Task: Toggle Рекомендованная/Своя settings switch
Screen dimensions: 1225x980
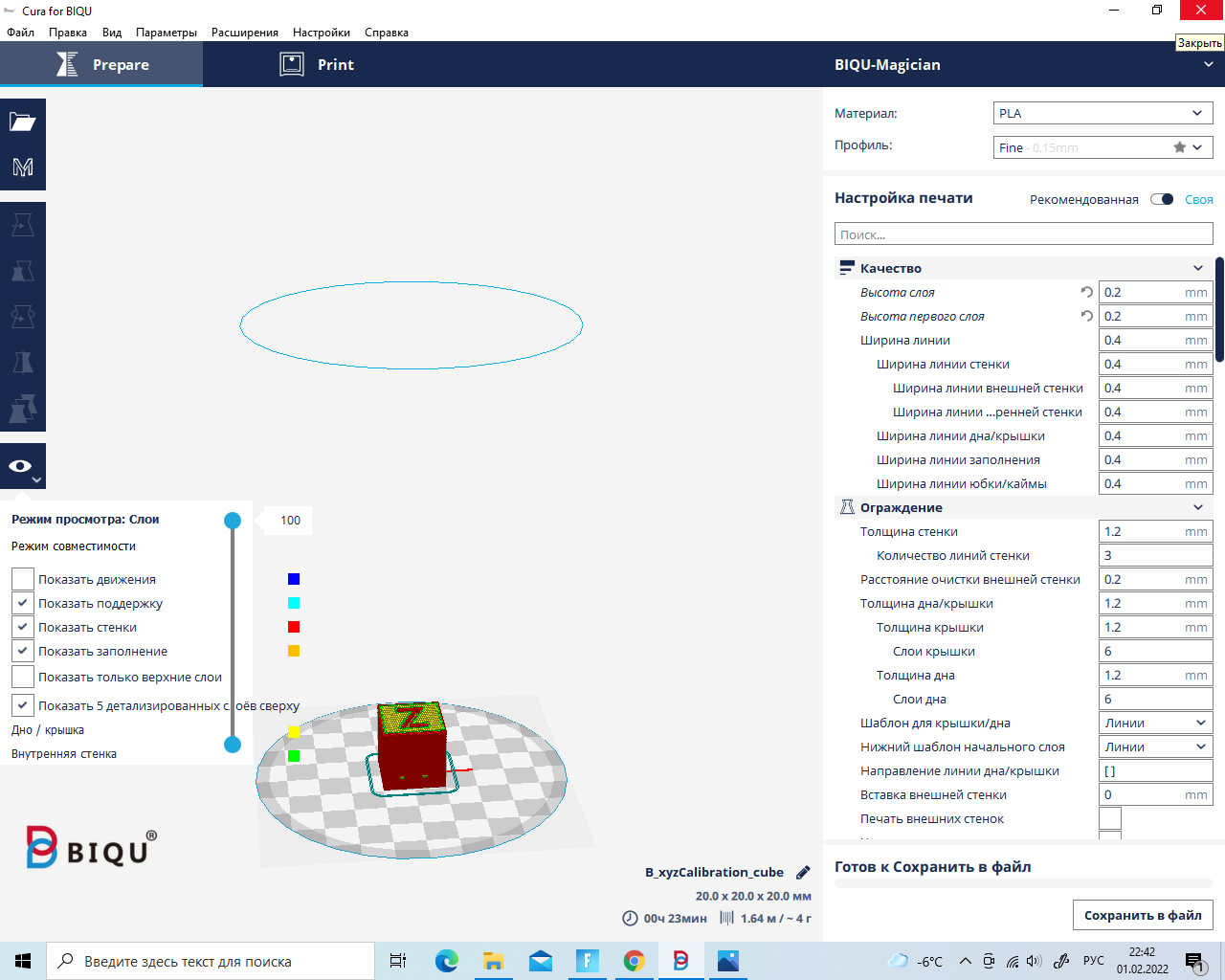Action: coord(1162,199)
